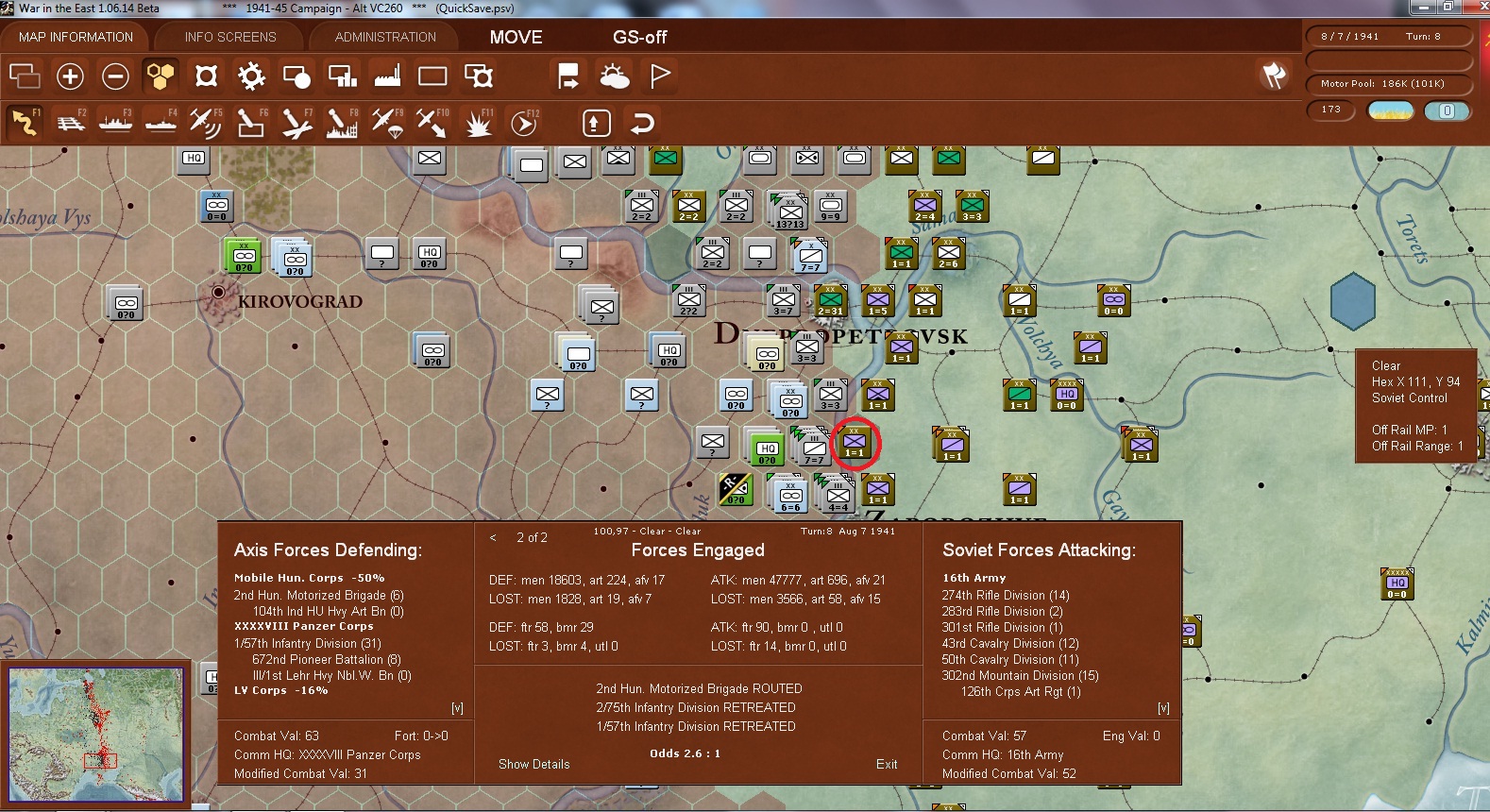Select the black-yellow striped unit counter
Image resolution: width=1490 pixels, height=812 pixels.
735,489
